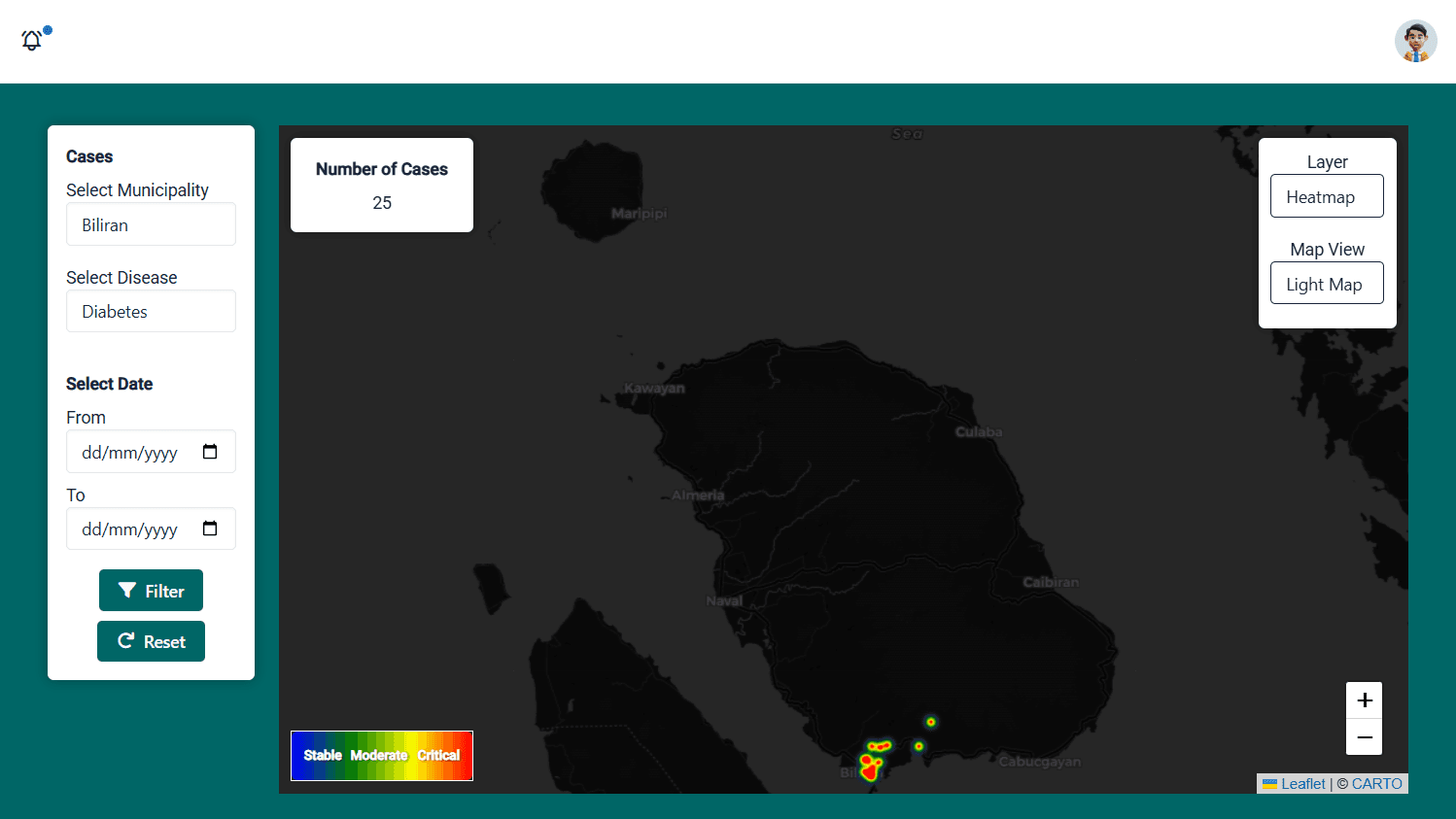Open the Leaflet attribution link
Screen dimensions: 1456x819
(x=1294, y=784)
